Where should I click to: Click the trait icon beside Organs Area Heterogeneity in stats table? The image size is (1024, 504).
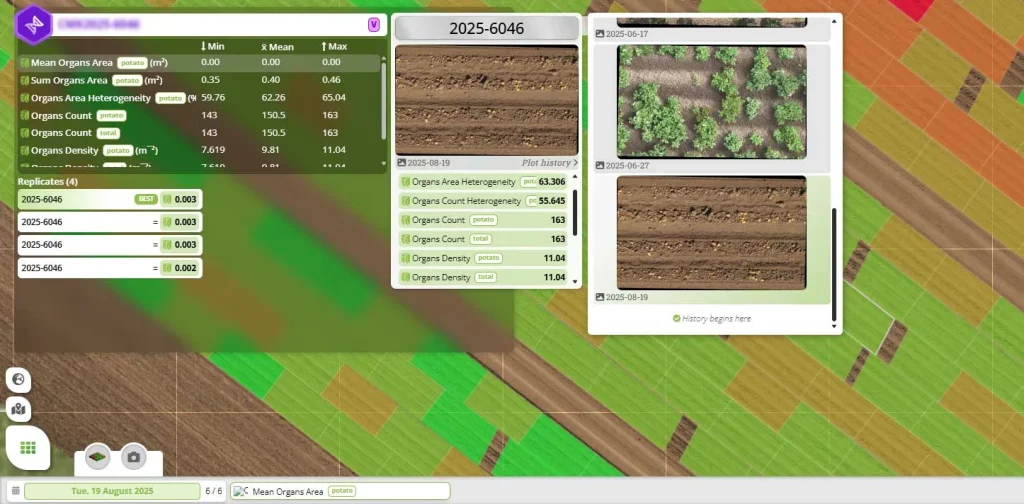tap(25, 98)
